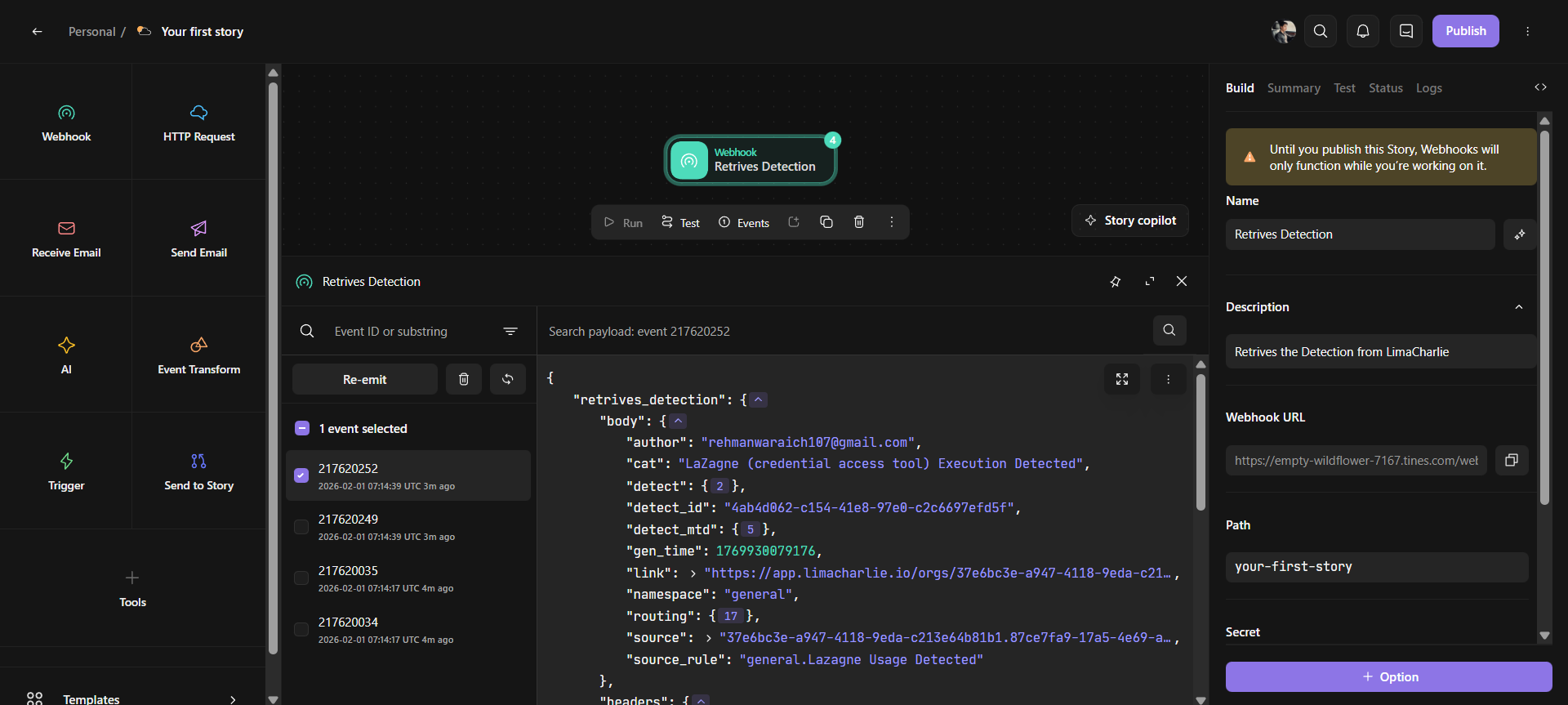Uncheck event 217620252
The height and width of the screenshot is (705, 1568).
[x=301, y=475]
